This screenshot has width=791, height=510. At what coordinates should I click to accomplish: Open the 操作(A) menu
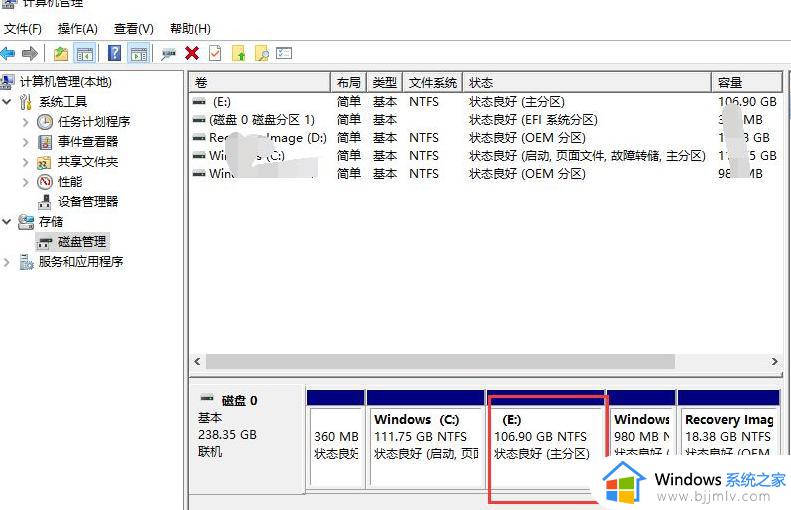tap(77, 29)
